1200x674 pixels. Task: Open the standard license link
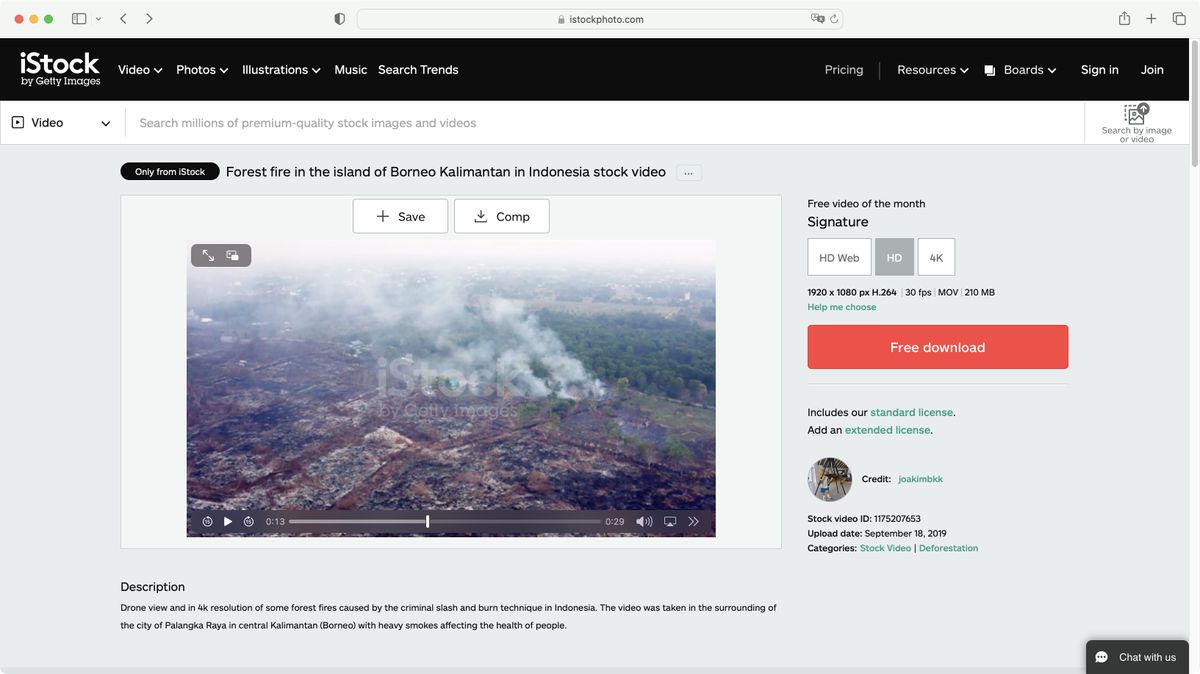pyautogui.click(x=911, y=412)
